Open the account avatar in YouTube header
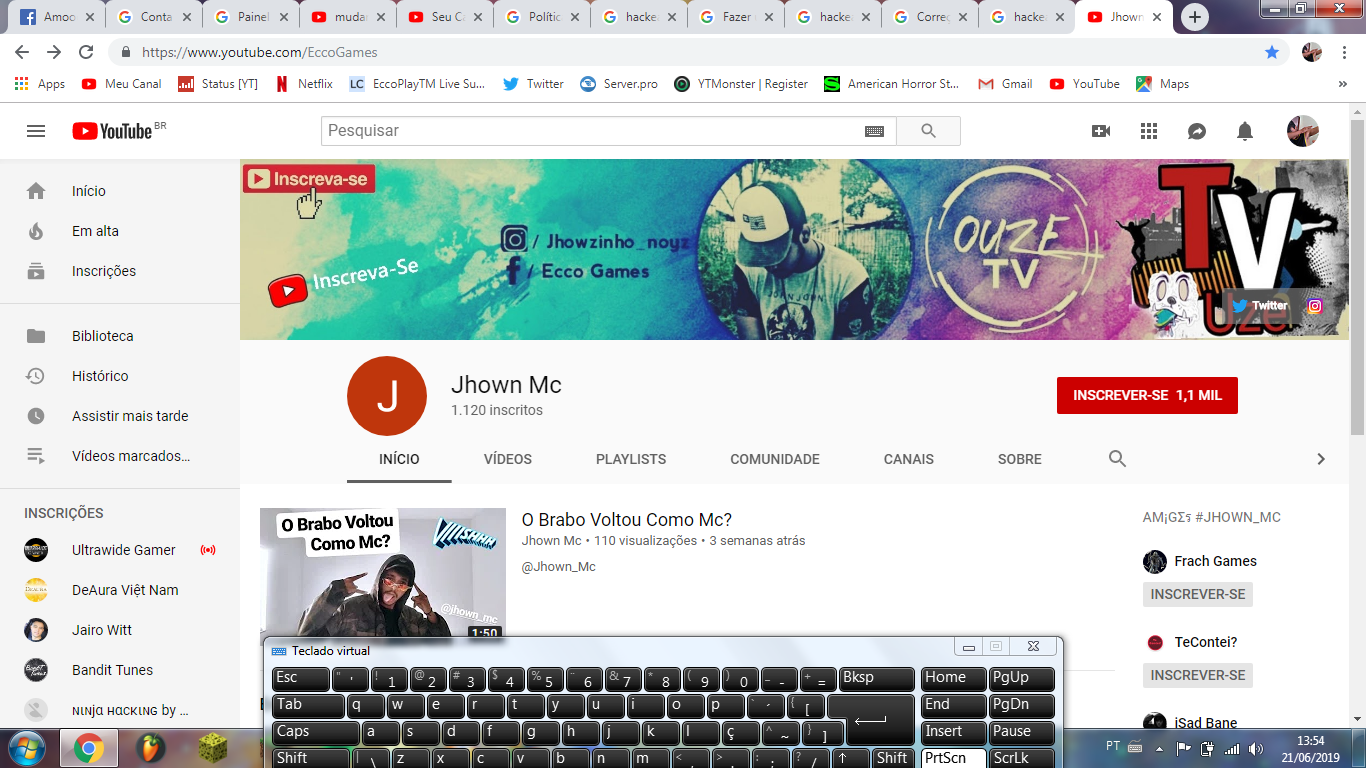This screenshot has height=768, width=1366. tap(1303, 131)
